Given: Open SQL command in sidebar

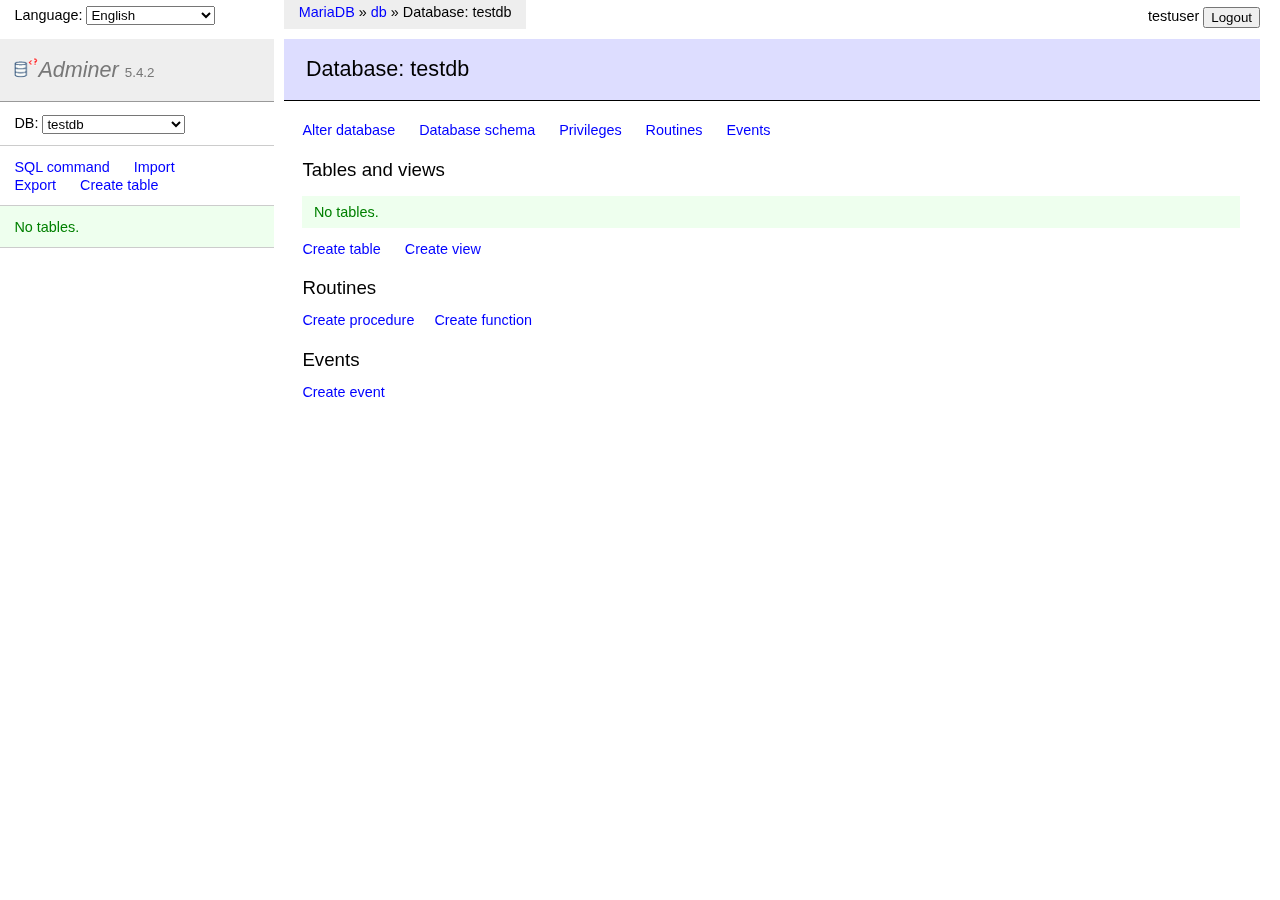Looking at the screenshot, I should pos(62,167).
